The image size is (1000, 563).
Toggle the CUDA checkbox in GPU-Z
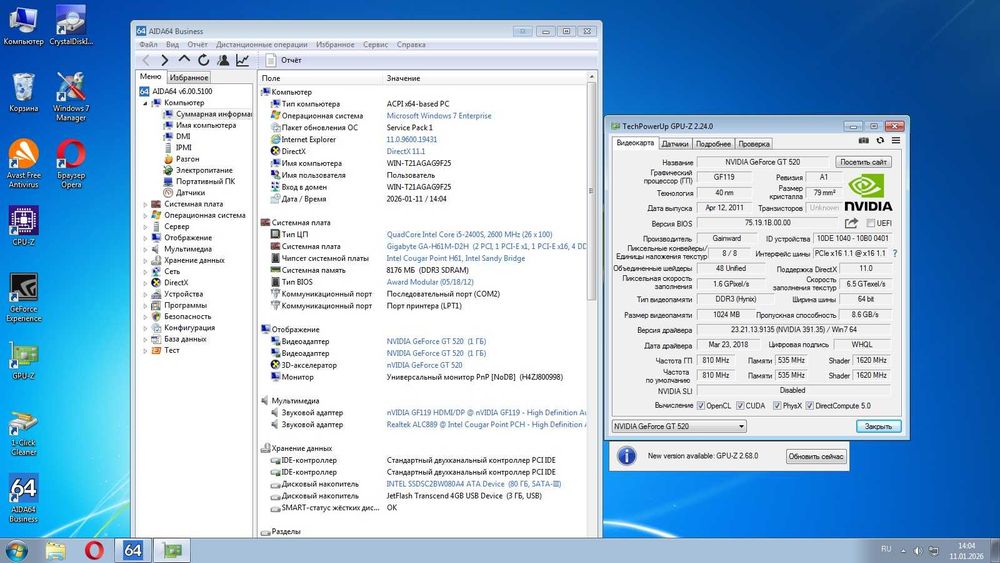740,406
